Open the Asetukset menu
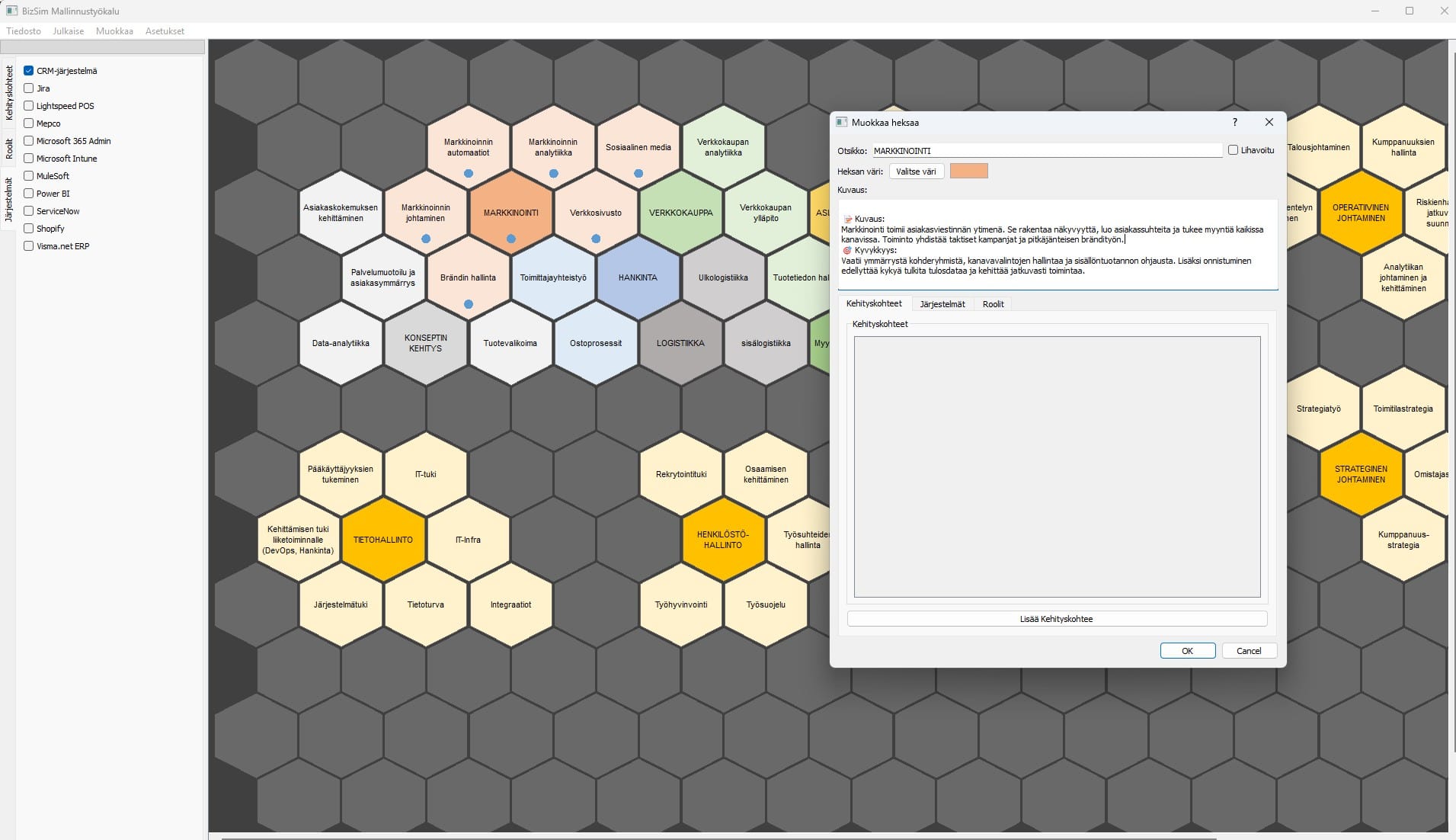The height and width of the screenshot is (840, 1456). (x=165, y=31)
